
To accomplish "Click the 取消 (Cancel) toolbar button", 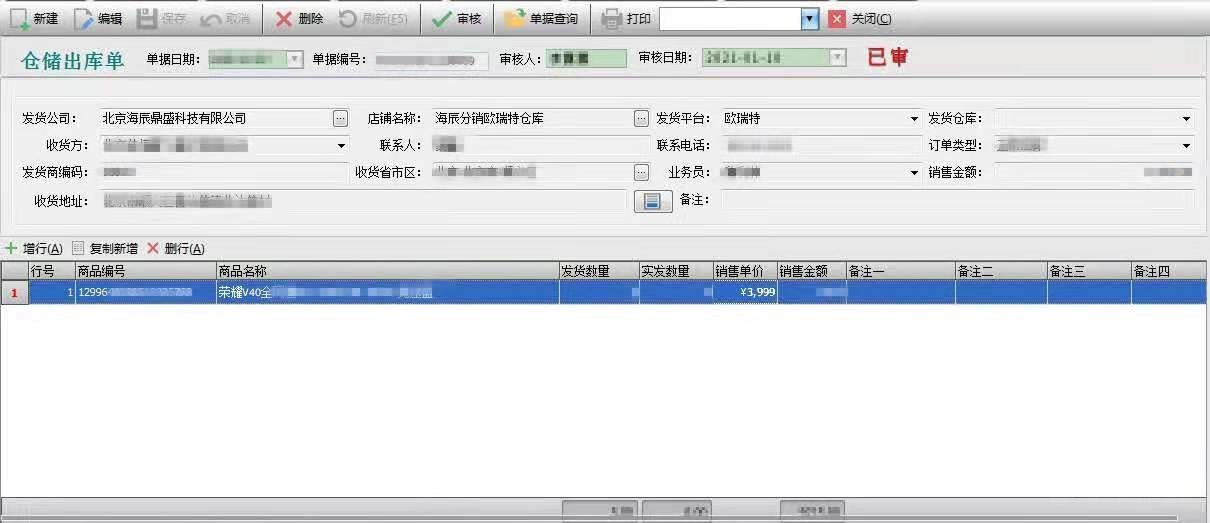I will [x=225, y=18].
